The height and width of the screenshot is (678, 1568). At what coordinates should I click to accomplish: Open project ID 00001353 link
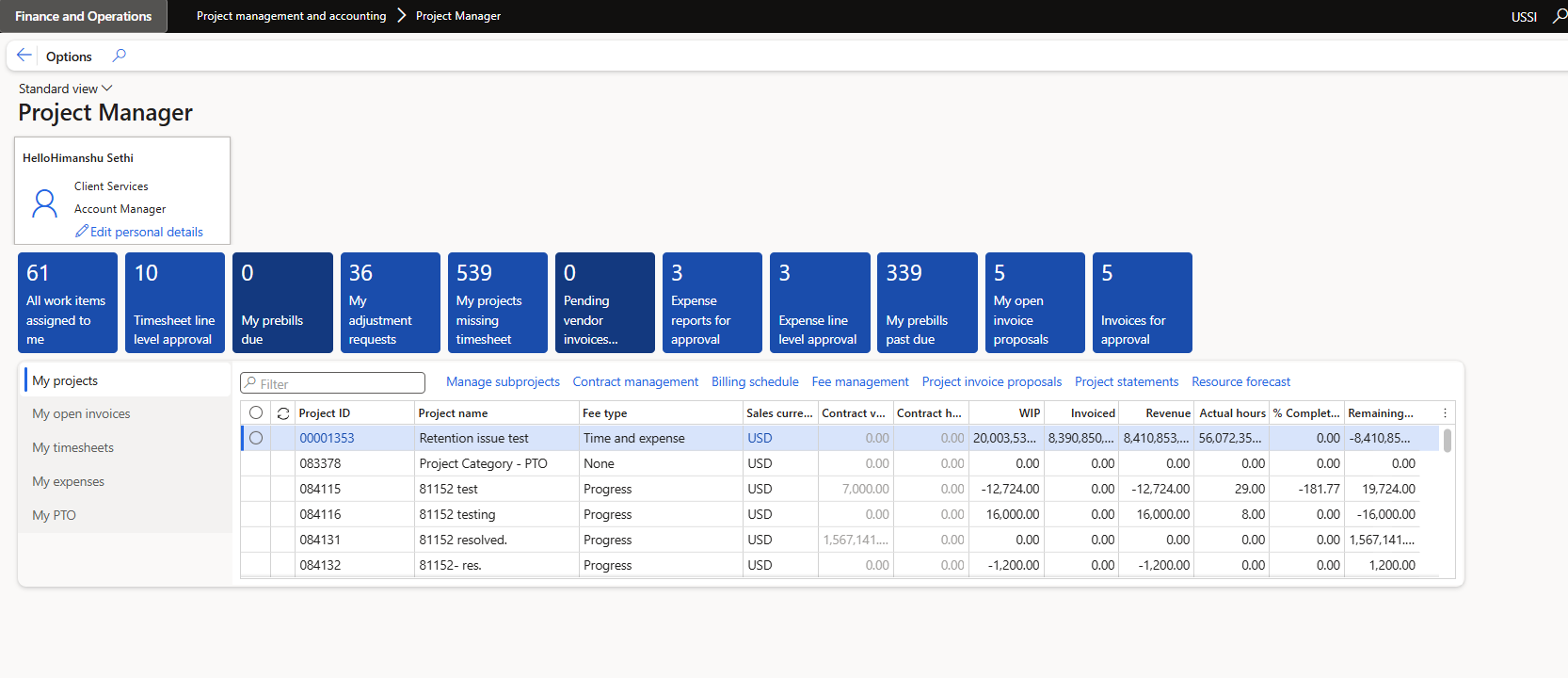coord(327,438)
